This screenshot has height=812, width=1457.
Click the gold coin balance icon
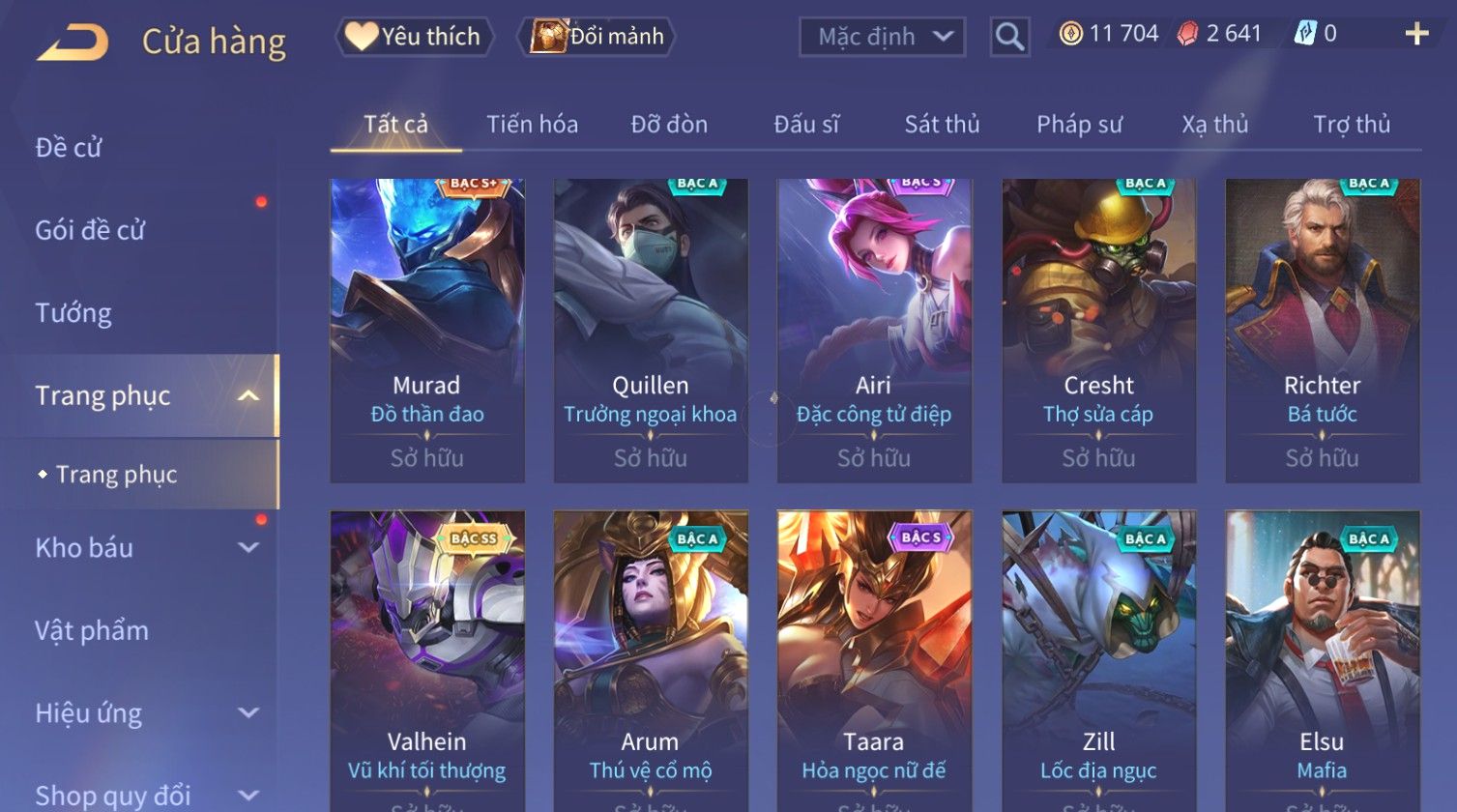coord(1070,34)
